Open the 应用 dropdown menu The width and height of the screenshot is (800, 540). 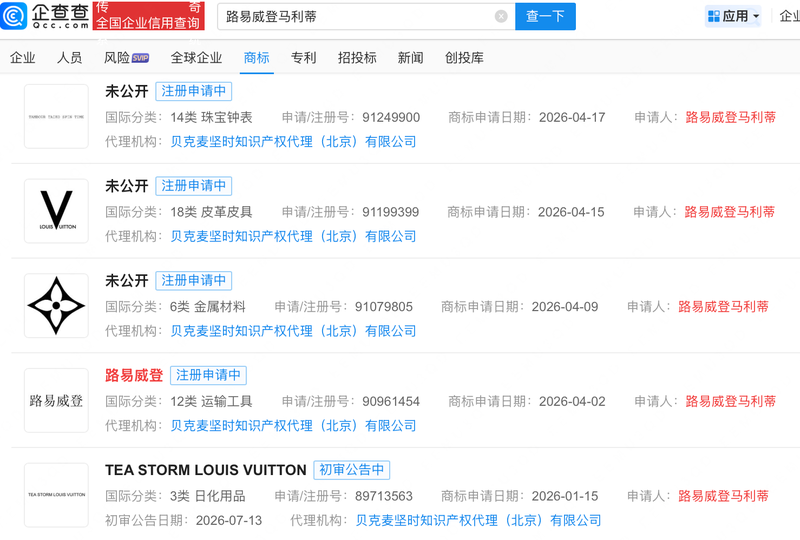(733, 16)
